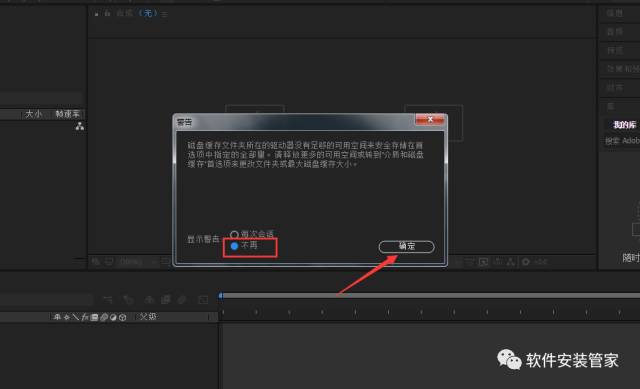Sort project items by 帧速率 column

(67, 114)
